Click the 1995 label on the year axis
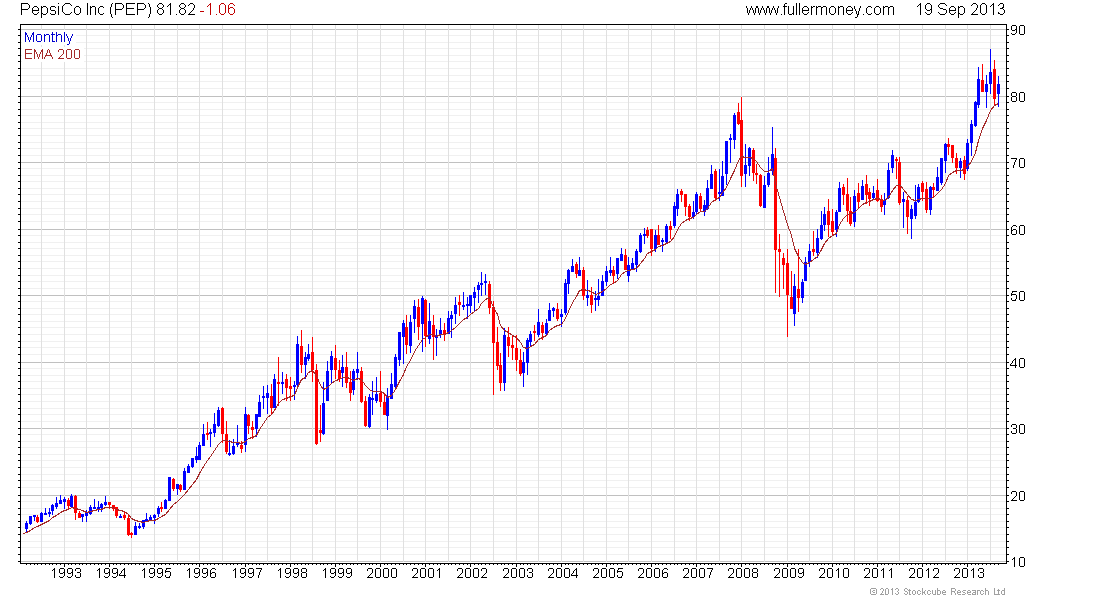 156,573
